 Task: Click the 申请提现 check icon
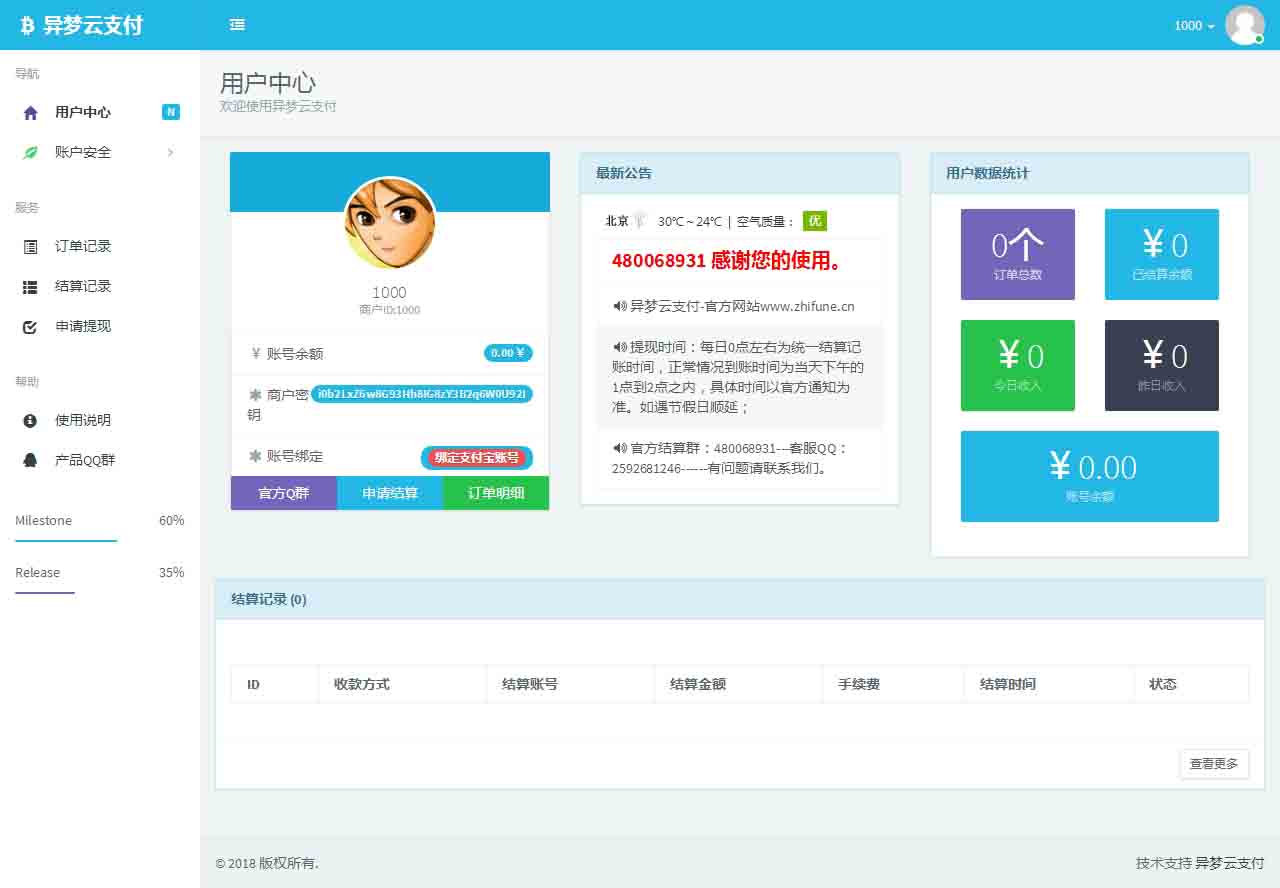point(30,327)
